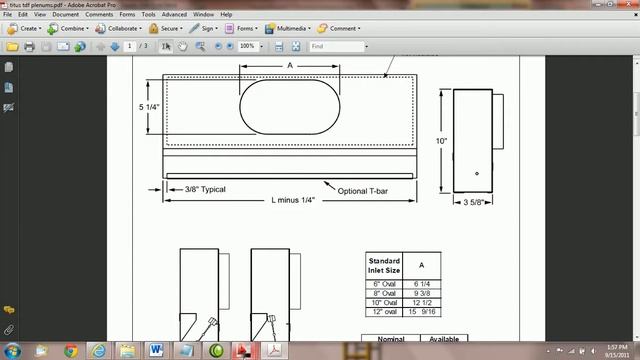Open Internet Explorer from taskbar
The width and height of the screenshot is (640, 360).
click(98, 351)
